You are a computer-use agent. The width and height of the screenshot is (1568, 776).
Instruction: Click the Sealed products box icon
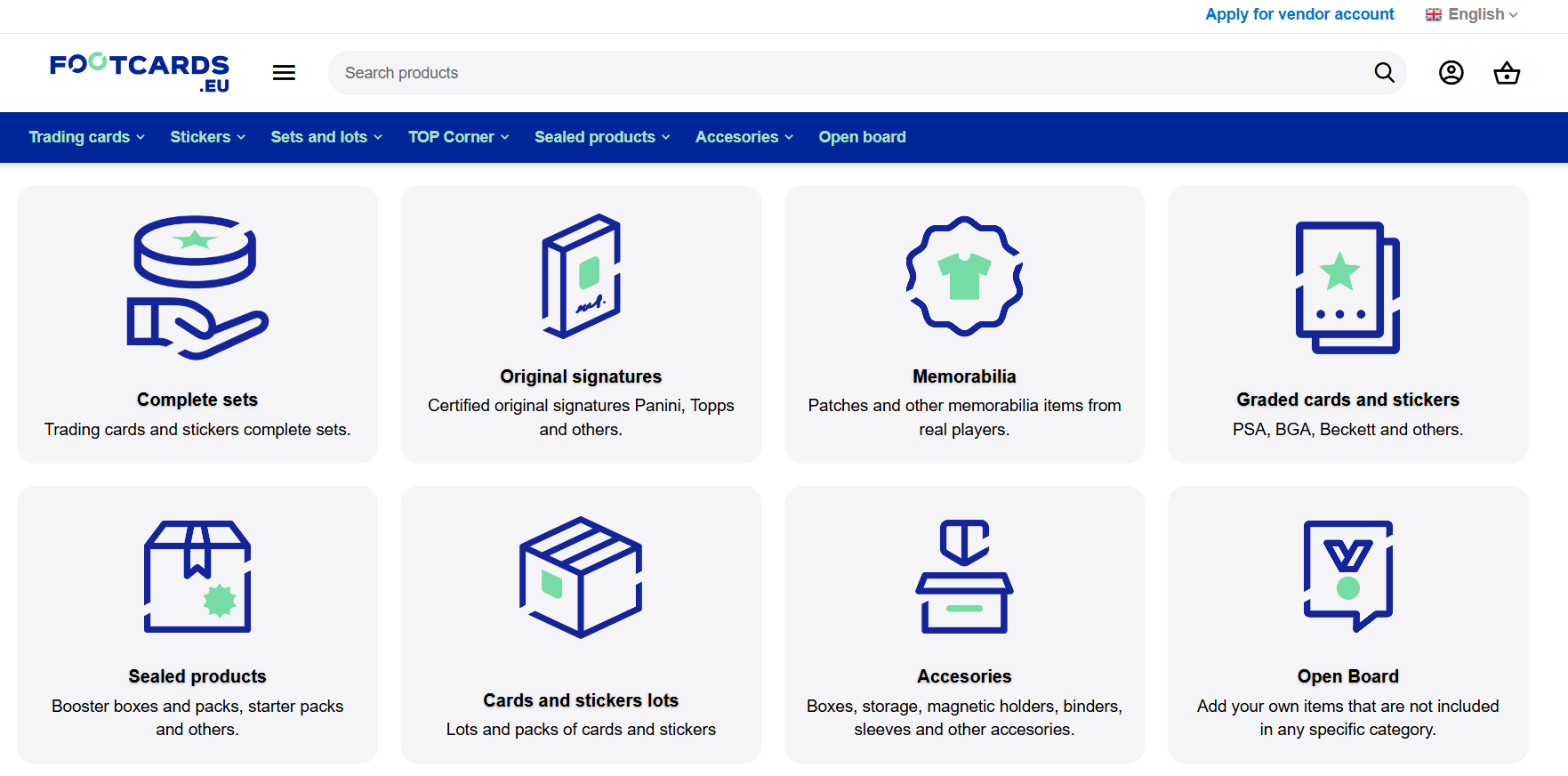[197, 577]
